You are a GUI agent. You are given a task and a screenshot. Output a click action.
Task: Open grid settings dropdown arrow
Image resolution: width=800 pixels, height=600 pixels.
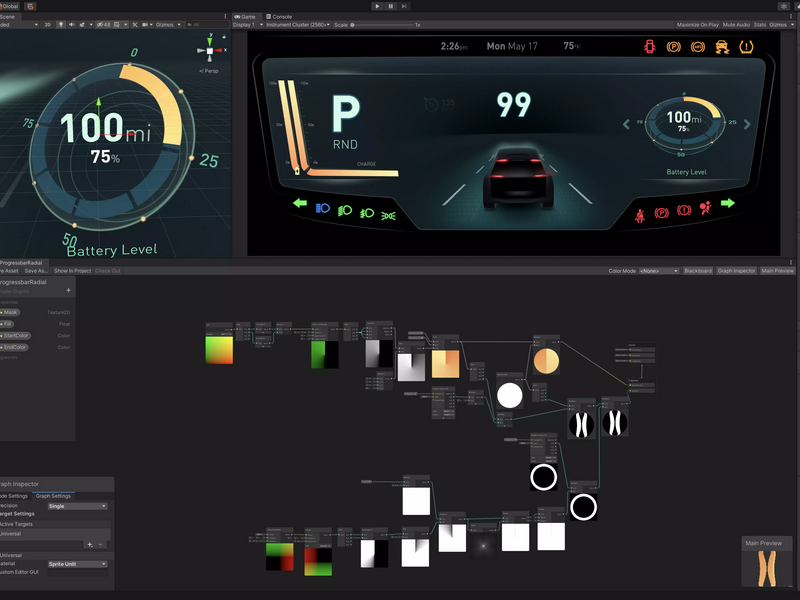click(126, 24)
